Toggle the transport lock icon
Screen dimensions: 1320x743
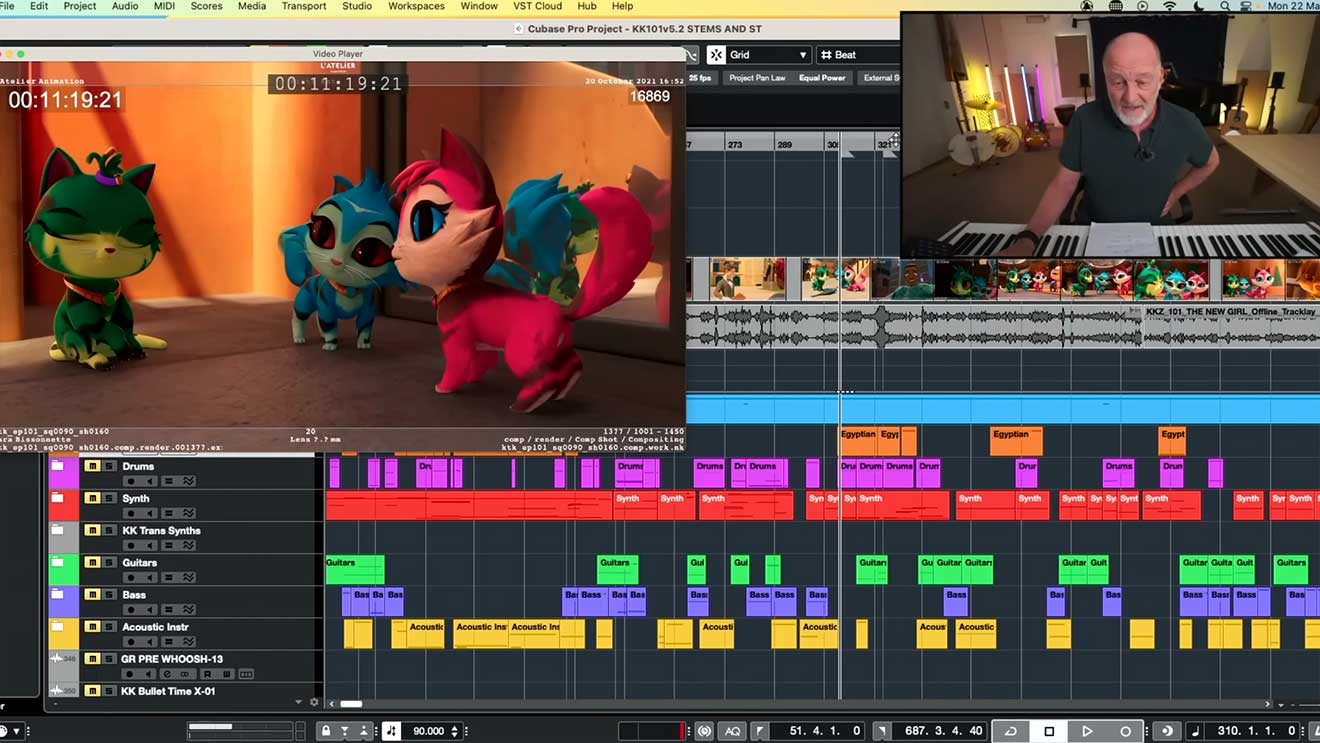[x=325, y=731]
